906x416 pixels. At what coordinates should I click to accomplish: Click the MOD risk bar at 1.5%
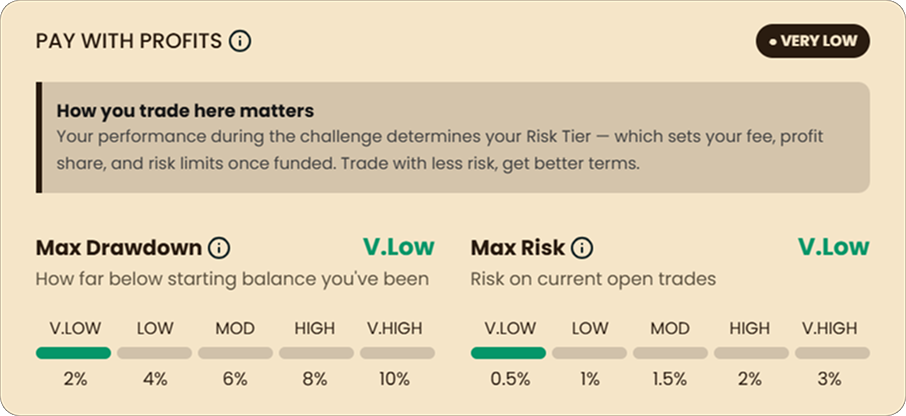(670, 353)
